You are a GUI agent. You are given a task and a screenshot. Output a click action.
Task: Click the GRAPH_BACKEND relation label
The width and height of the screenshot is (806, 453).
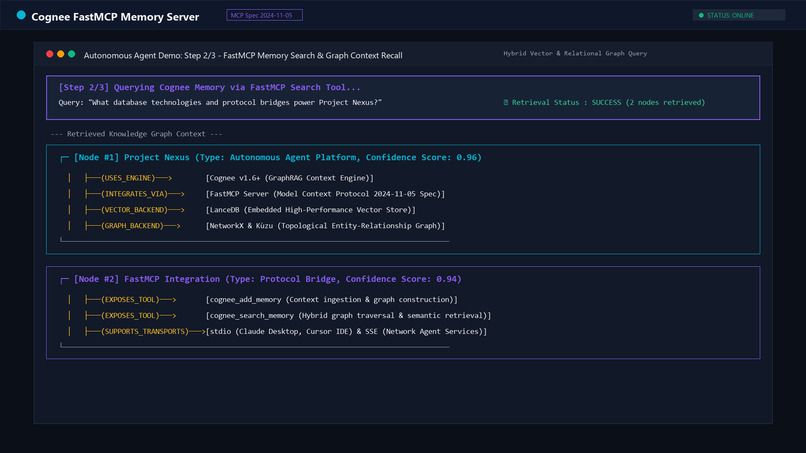132,226
